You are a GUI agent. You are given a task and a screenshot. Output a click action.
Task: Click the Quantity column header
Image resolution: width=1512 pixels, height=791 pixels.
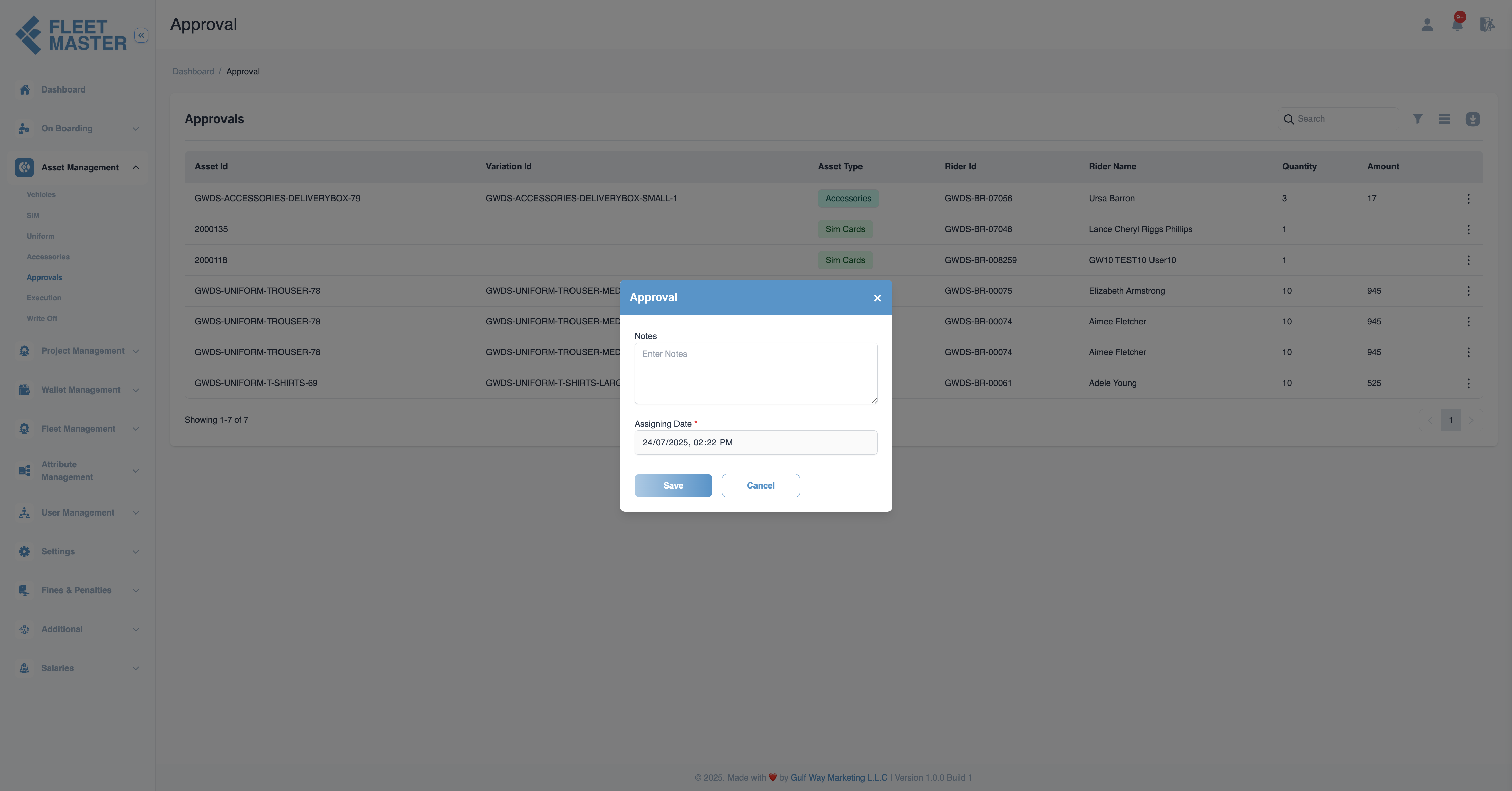point(1299,167)
